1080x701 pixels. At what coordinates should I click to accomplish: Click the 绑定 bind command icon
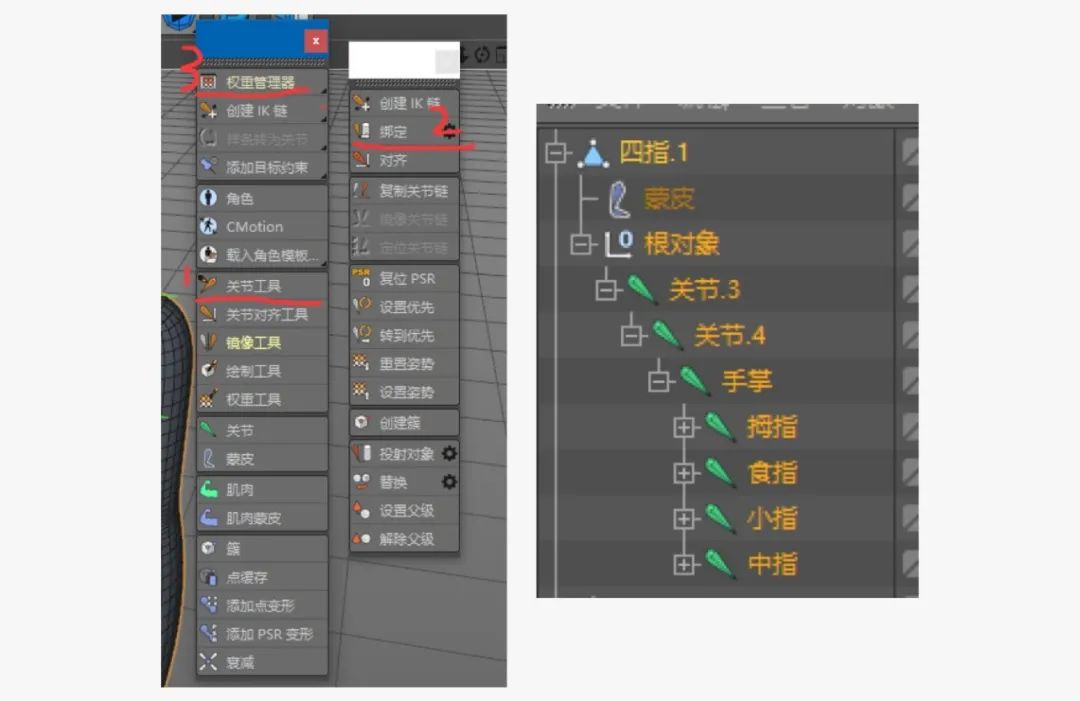tap(362, 131)
